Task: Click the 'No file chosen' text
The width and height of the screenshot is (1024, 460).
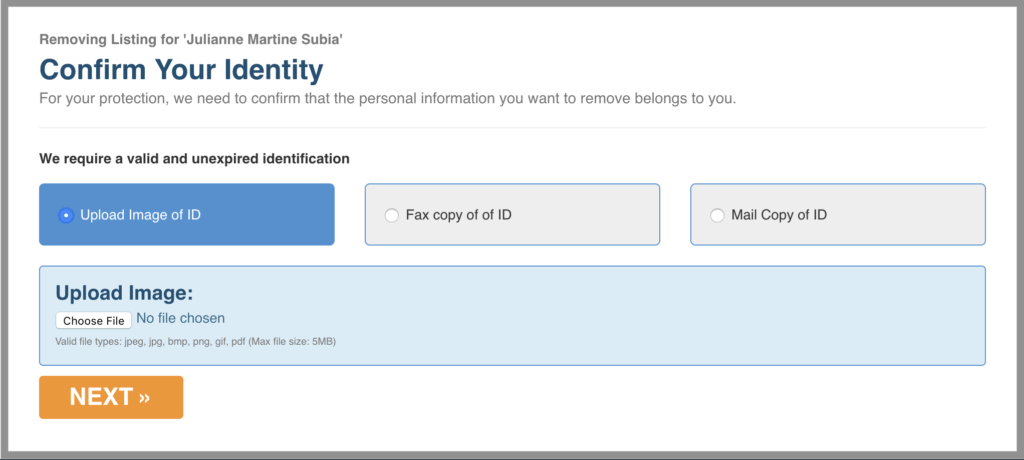Action: (x=181, y=319)
